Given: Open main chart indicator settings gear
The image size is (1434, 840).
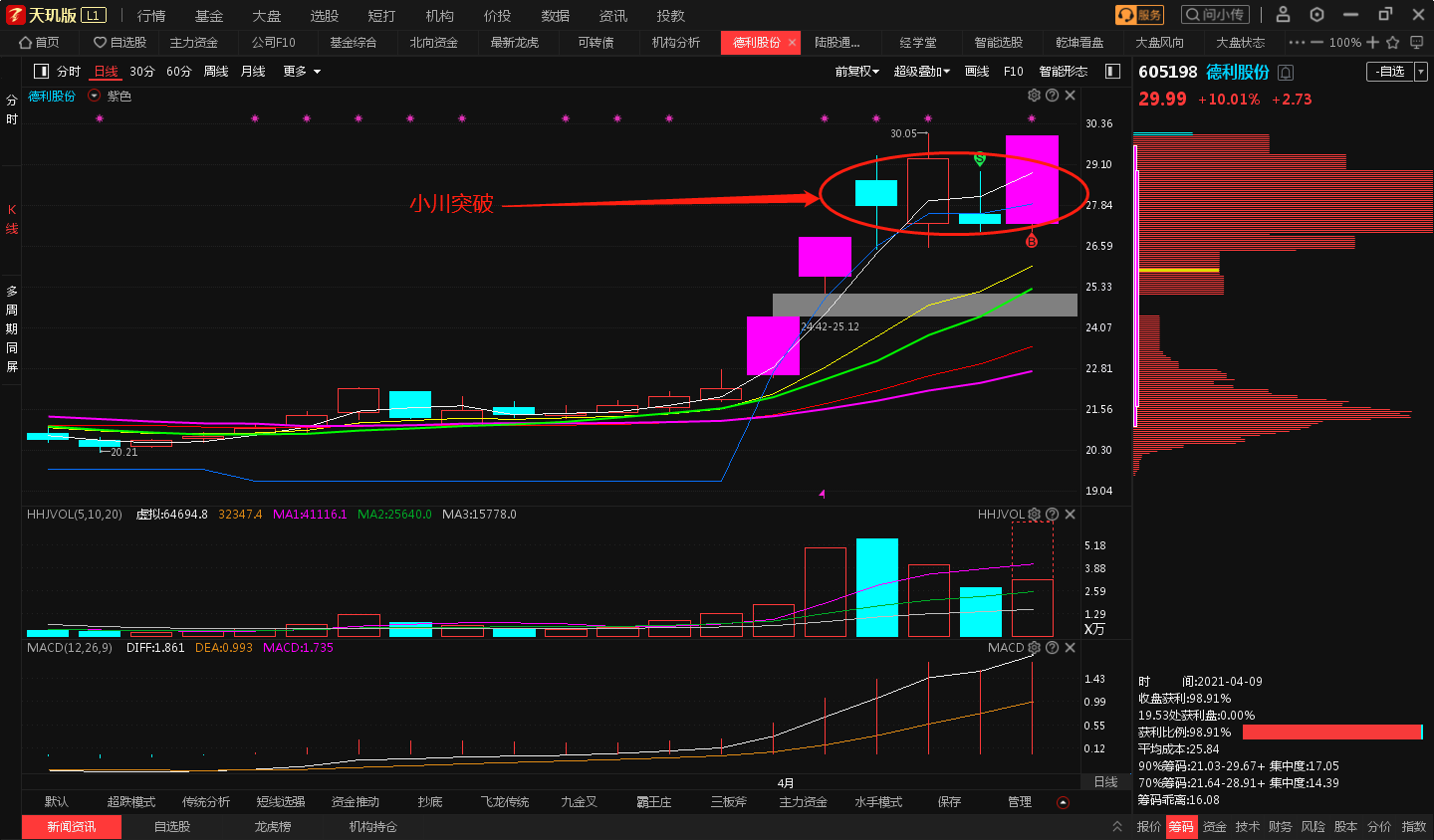Looking at the screenshot, I should 1034,96.
